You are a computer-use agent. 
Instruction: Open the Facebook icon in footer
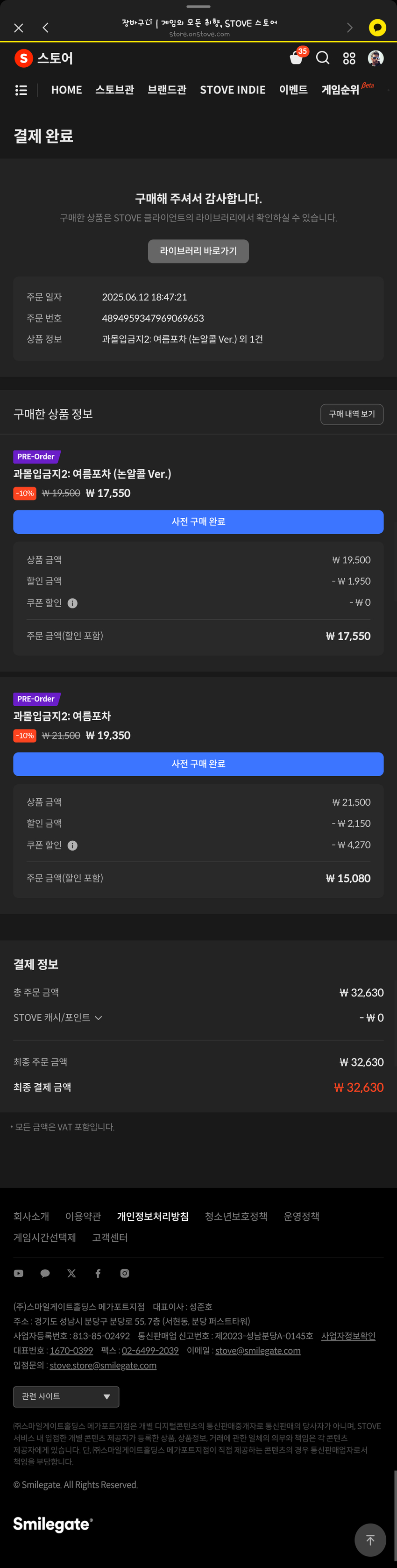tap(98, 1274)
